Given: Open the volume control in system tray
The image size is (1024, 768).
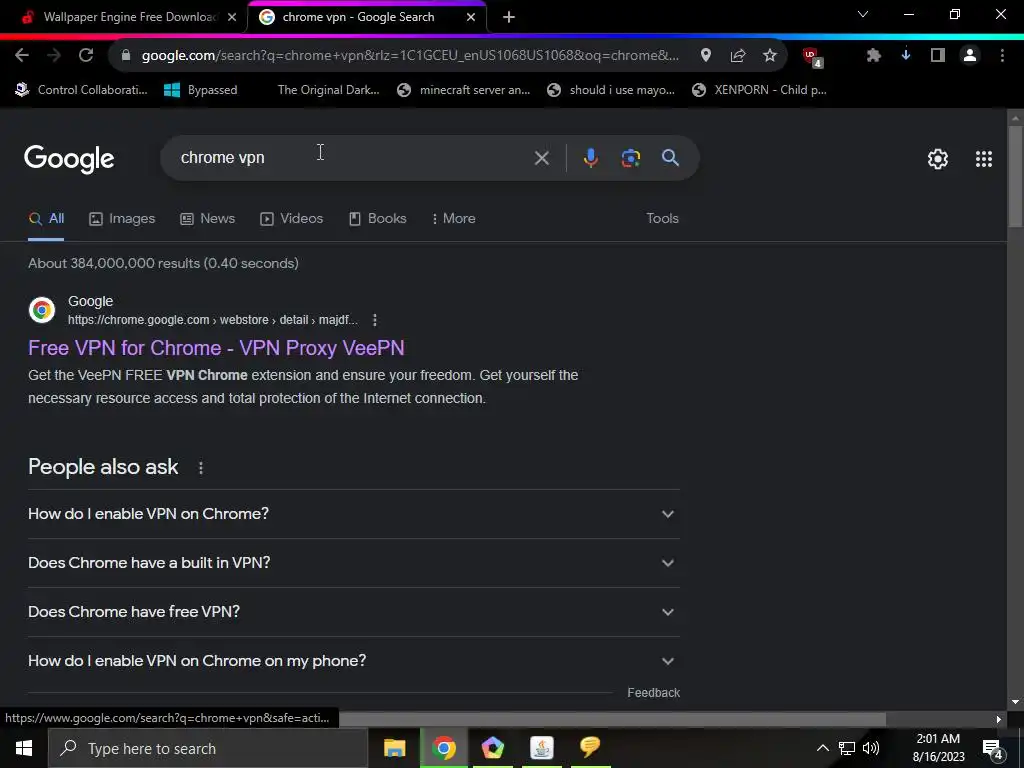Looking at the screenshot, I should pos(871,748).
